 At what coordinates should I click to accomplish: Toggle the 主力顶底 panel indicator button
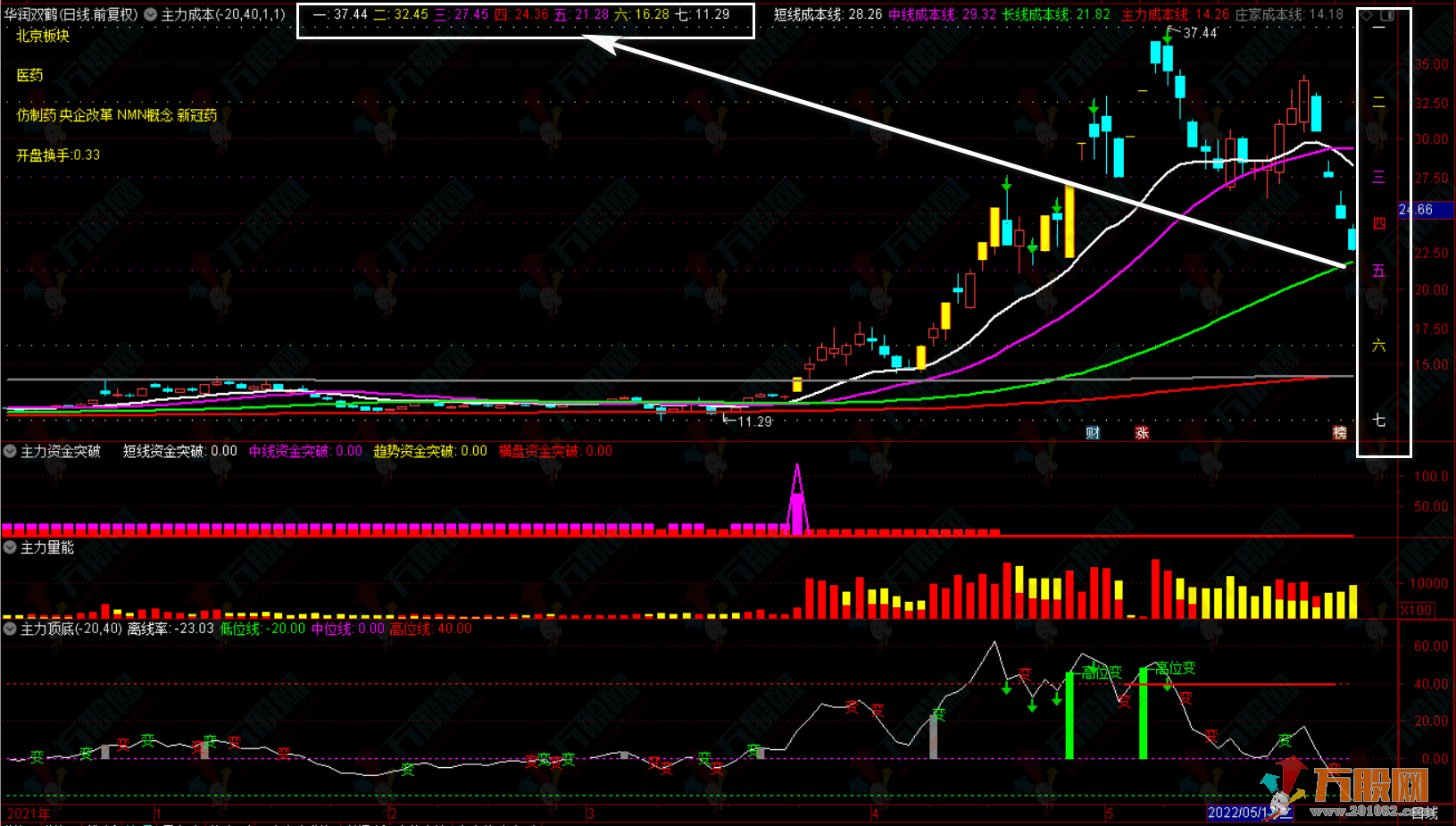11,629
